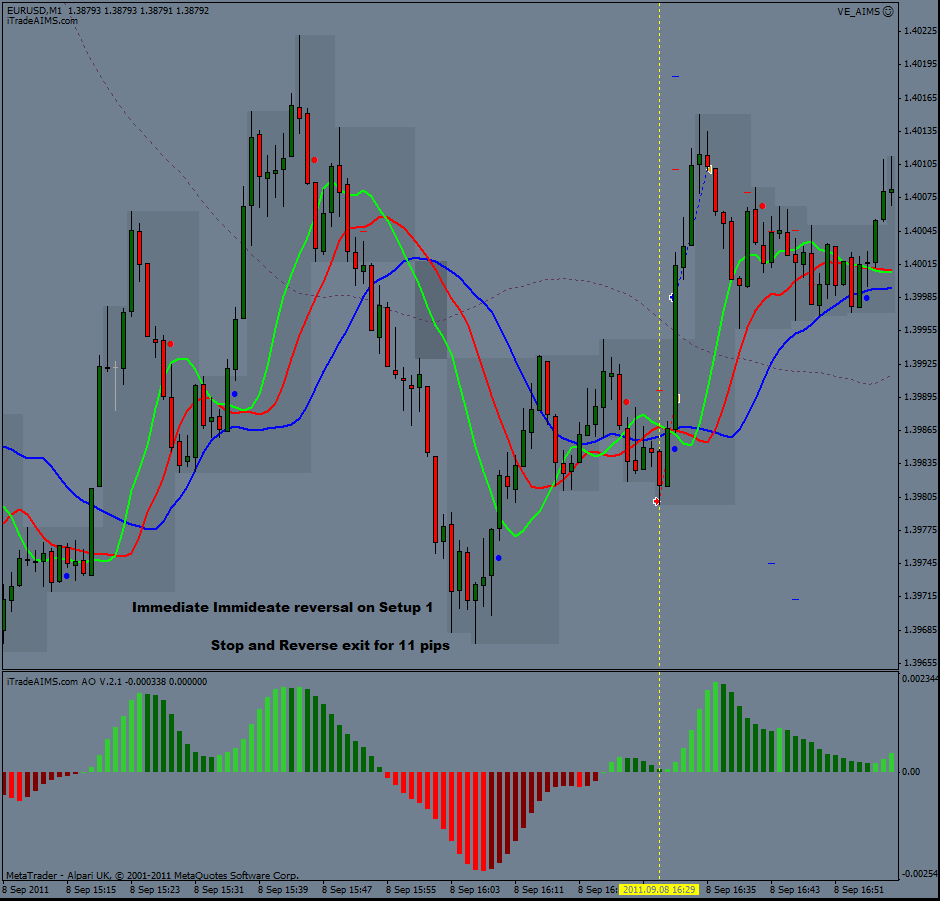Click the 1.39715 price level on axis
Viewport: 940px width, 901px height.
[x=920, y=596]
